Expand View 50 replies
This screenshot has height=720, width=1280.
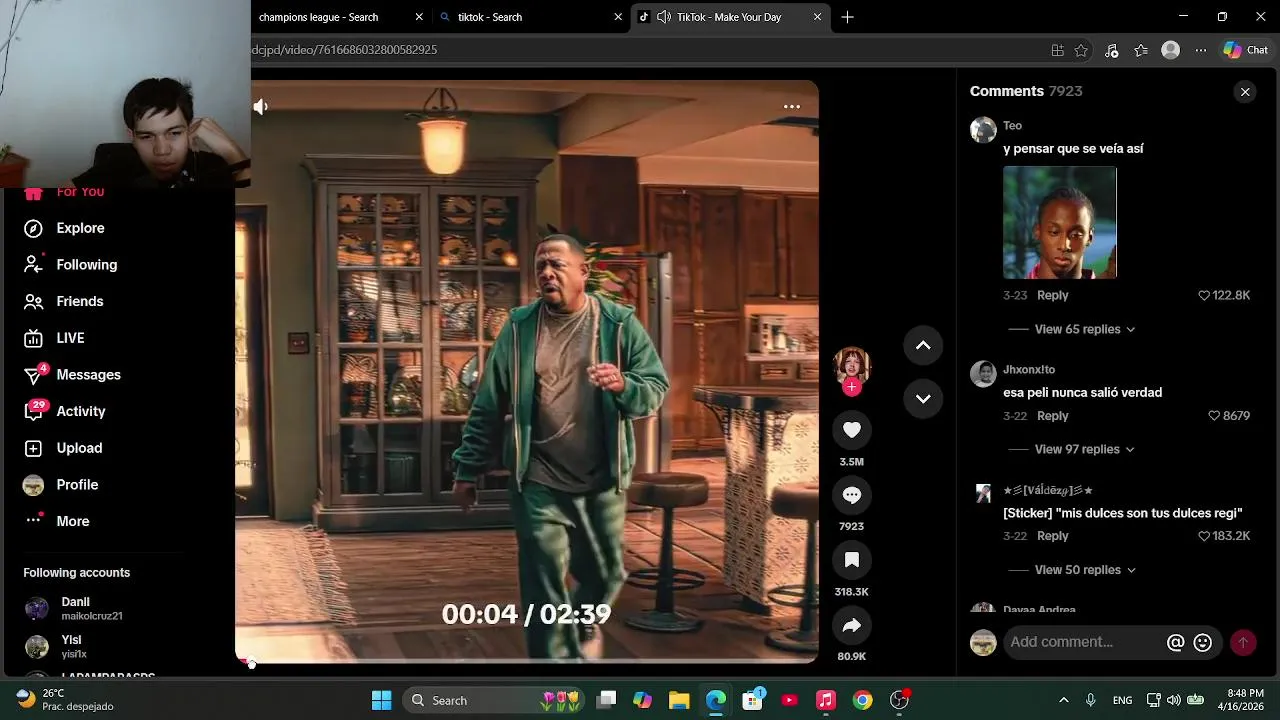click(1084, 570)
